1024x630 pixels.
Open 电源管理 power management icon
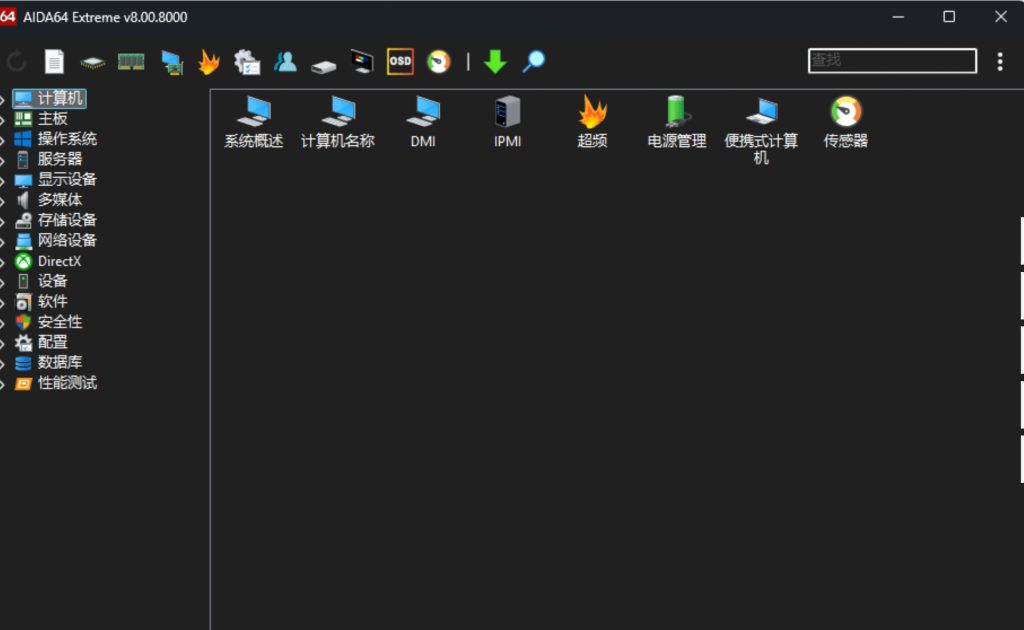pyautogui.click(x=677, y=122)
